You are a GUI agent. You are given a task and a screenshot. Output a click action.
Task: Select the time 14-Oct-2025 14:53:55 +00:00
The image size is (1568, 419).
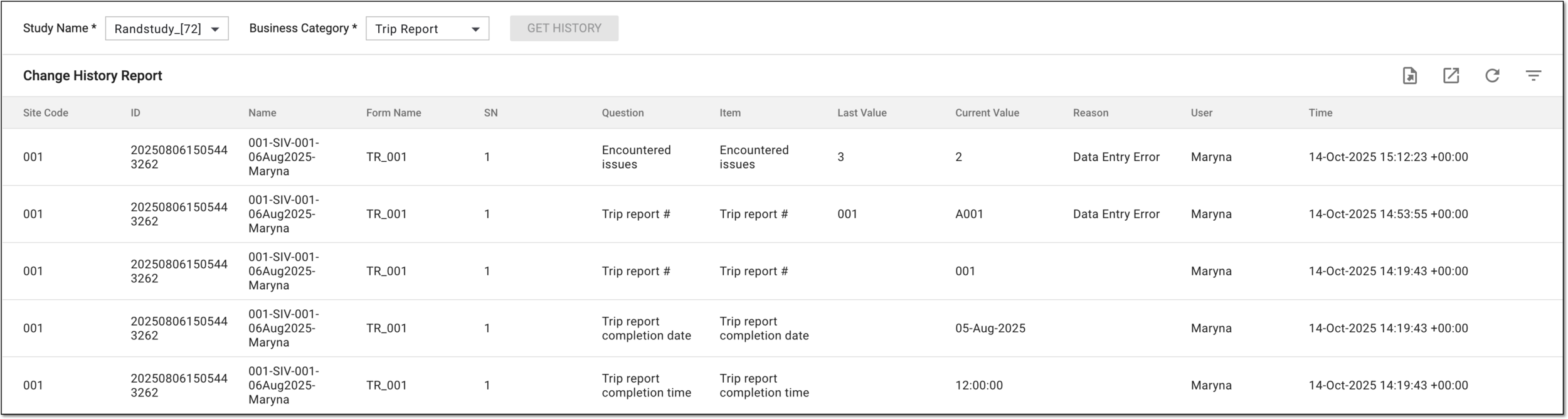pyautogui.click(x=1388, y=214)
